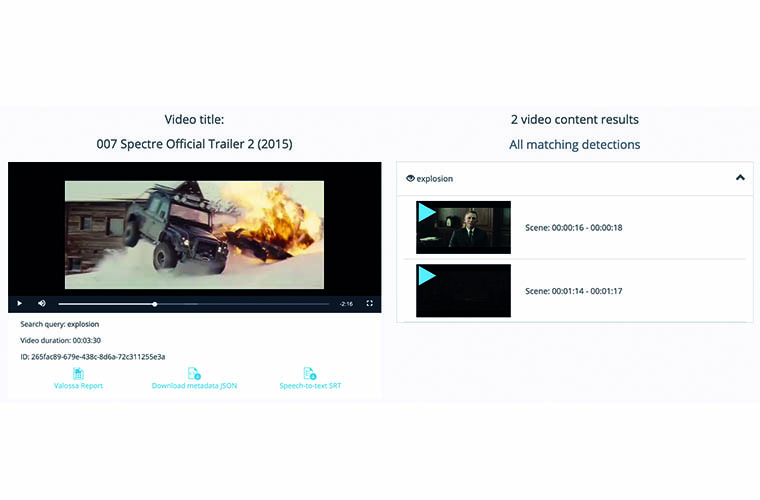Open the Valossa Report icon

coord(78,374)
